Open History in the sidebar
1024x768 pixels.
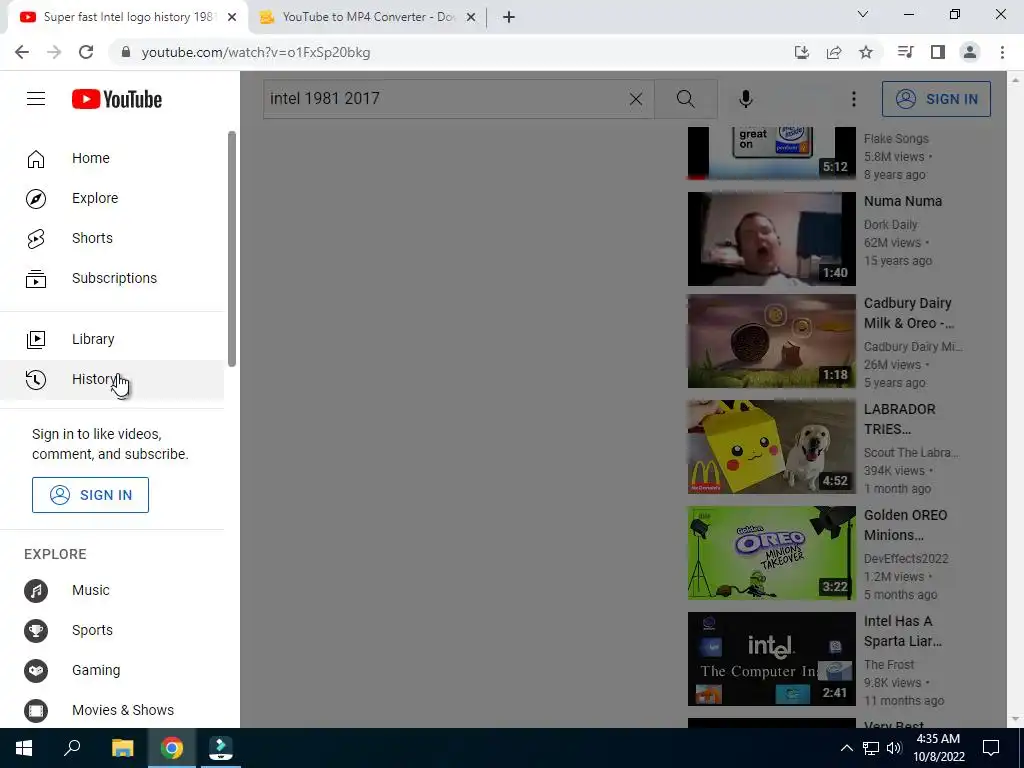[112, 379]
